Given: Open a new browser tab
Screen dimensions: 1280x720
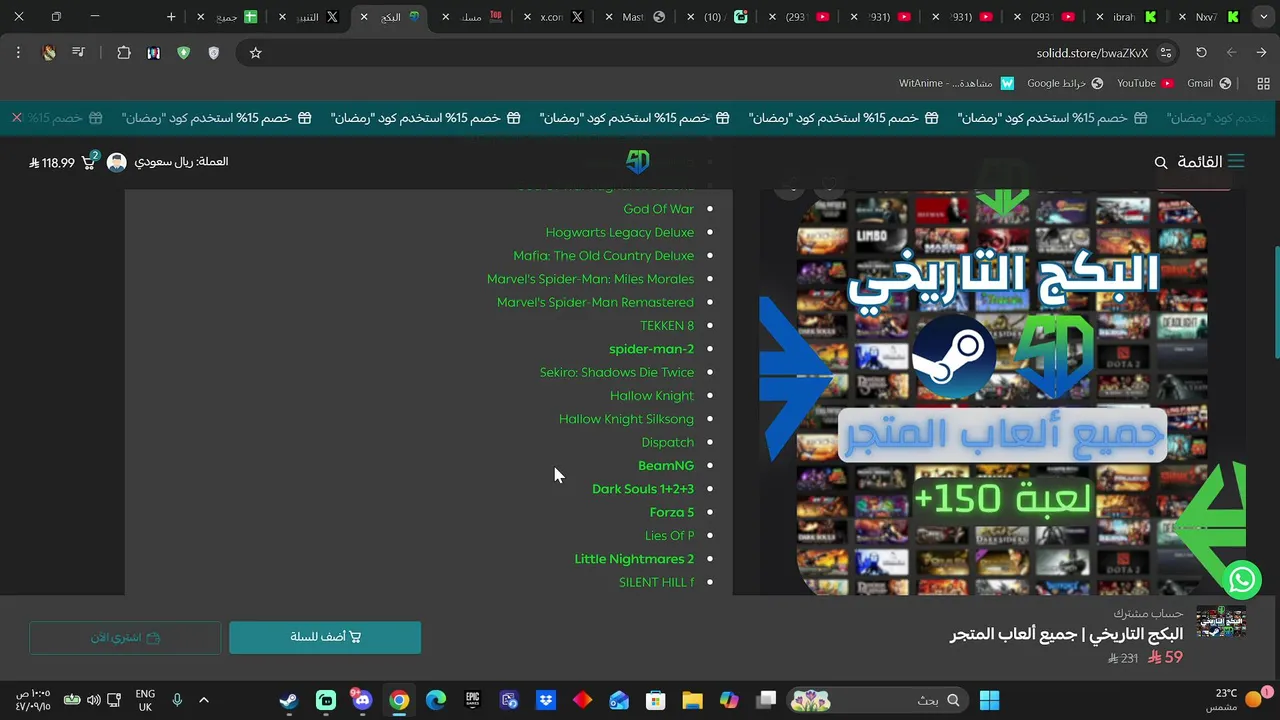Looking at the screenshot, I should tap(171, 17).
